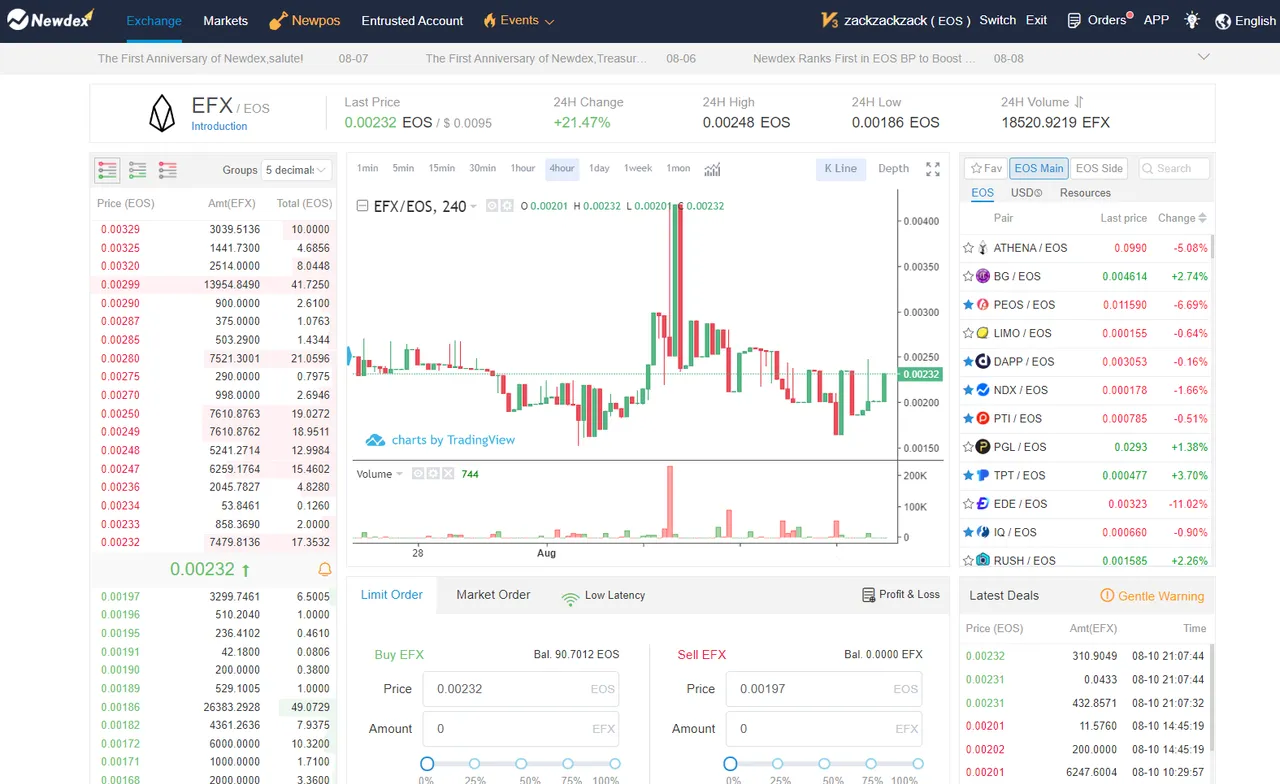Click the Gentle Warning exclamation icon
This screenshot has height=784, width=1280.
(1107, 596)
